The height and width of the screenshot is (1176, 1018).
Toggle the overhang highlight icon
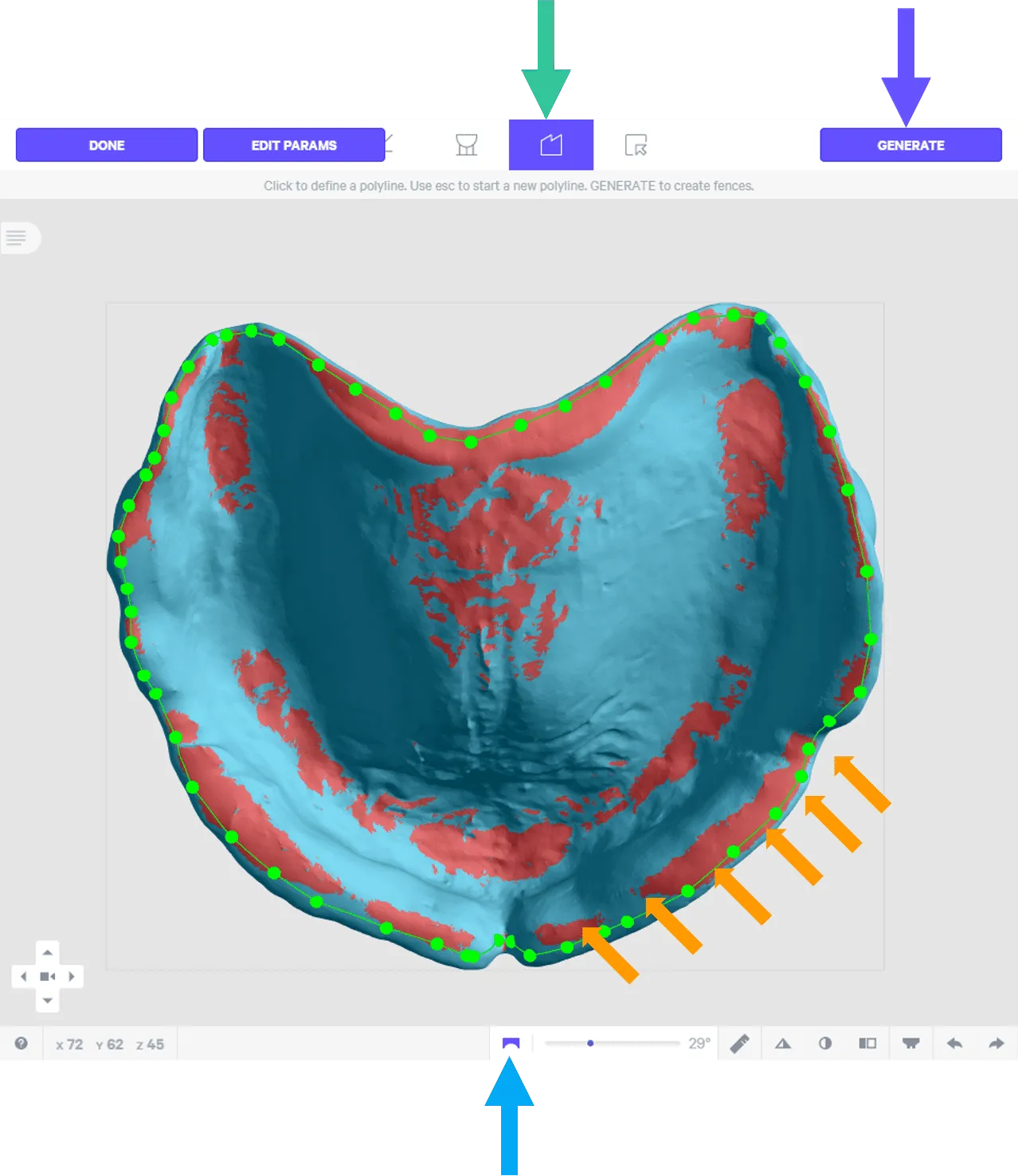pos(511,1043)
